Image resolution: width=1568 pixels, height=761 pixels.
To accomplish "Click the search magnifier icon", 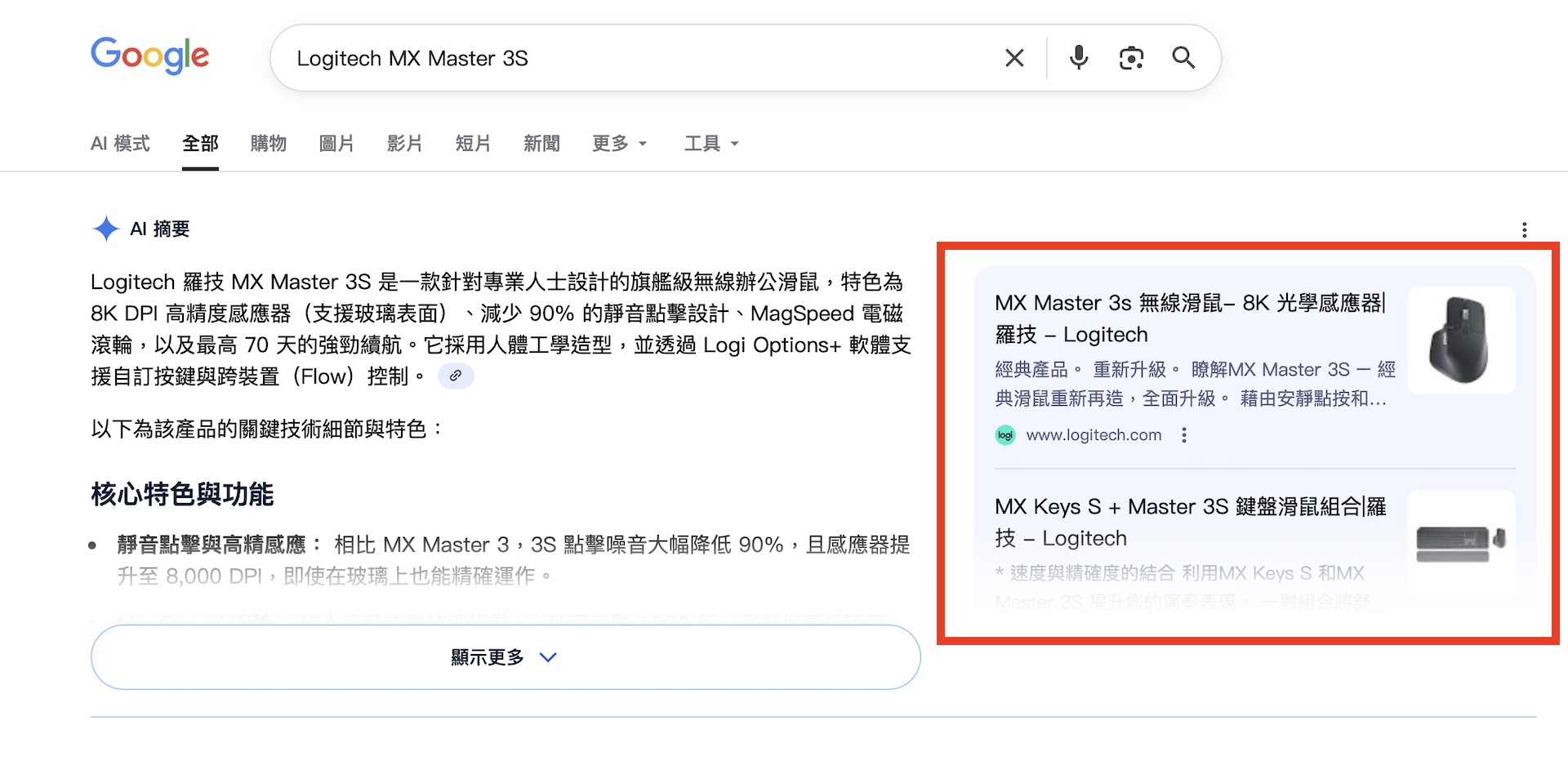I will click(x=1183, y=57).
